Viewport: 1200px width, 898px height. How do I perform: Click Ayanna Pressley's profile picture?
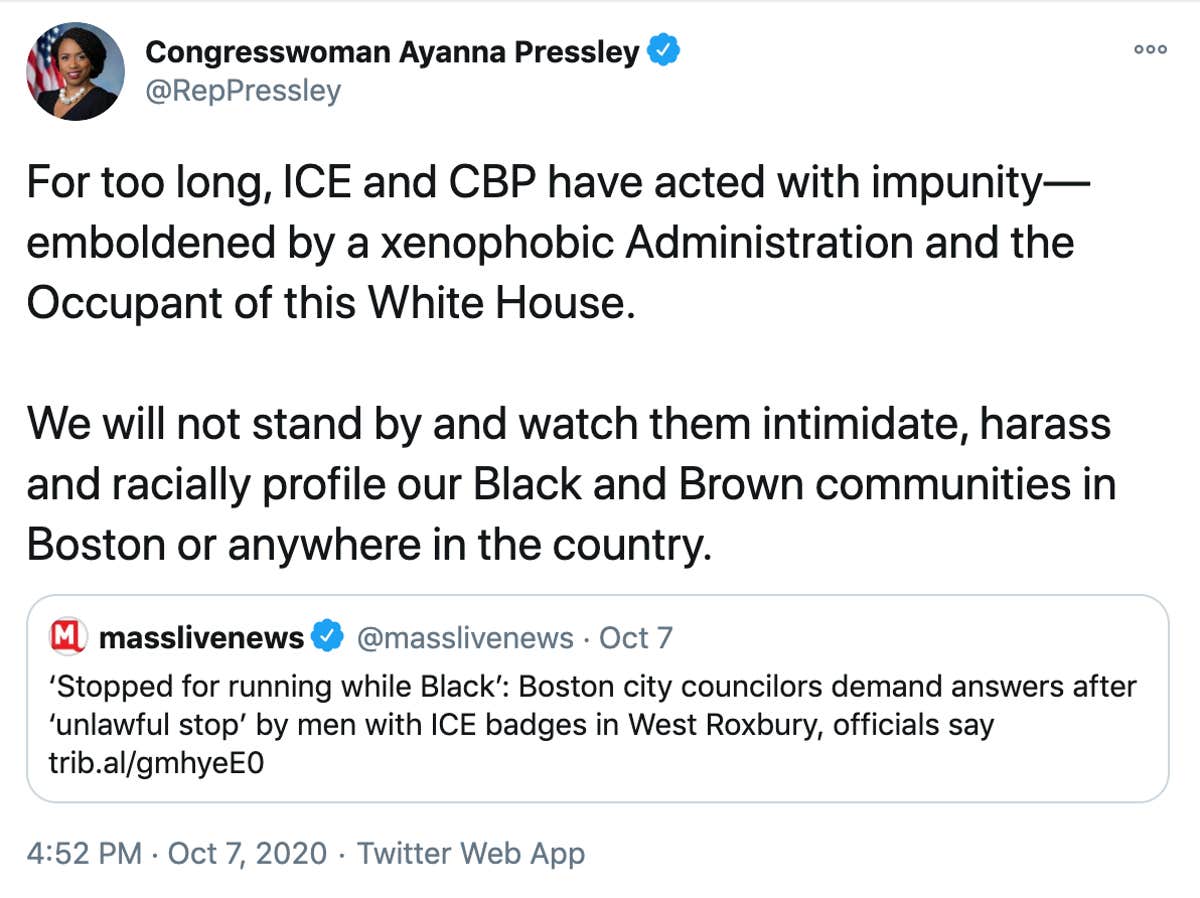coord(71,71)
